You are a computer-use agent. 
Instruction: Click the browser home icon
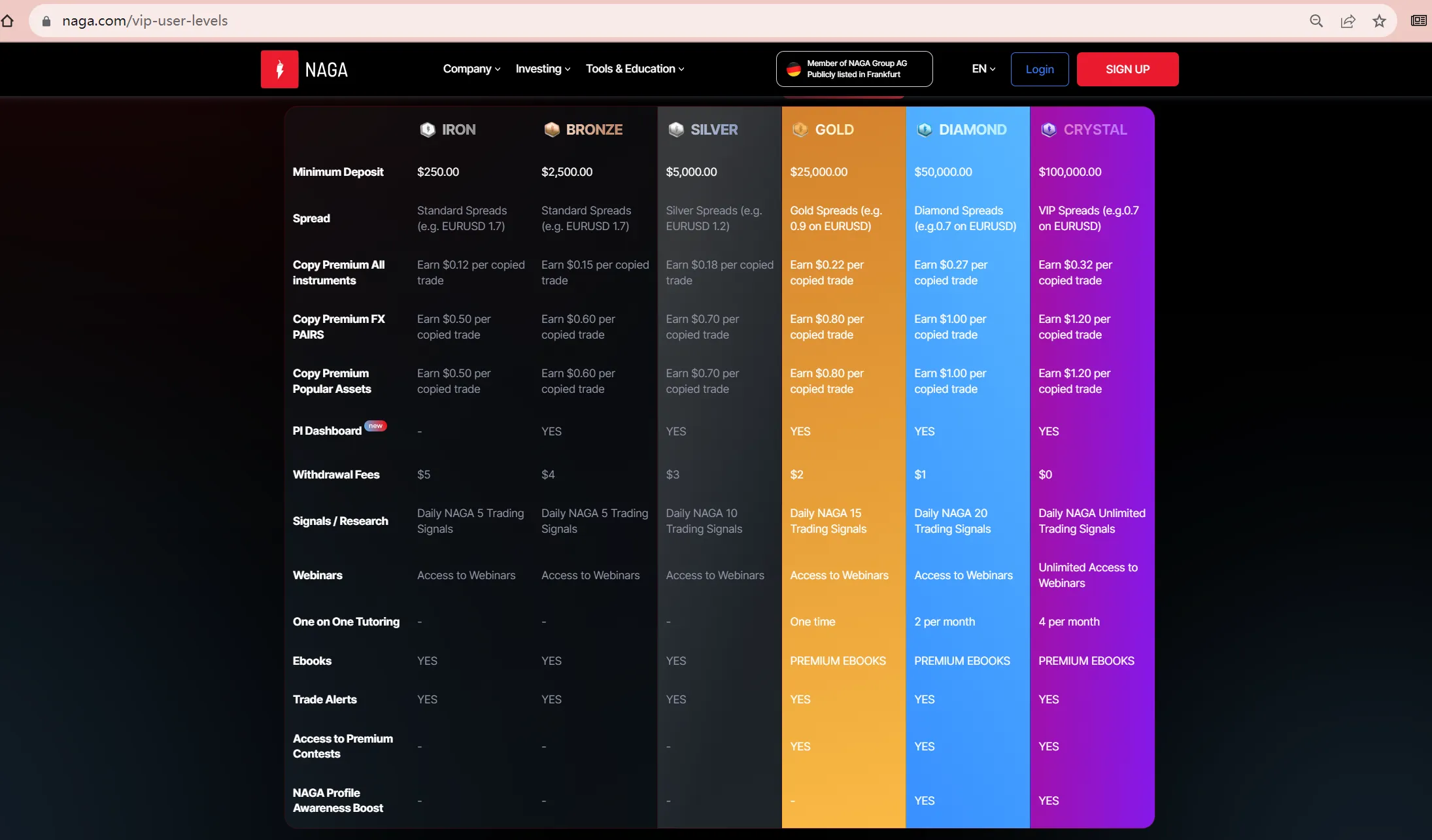click(x=7, y=21)
